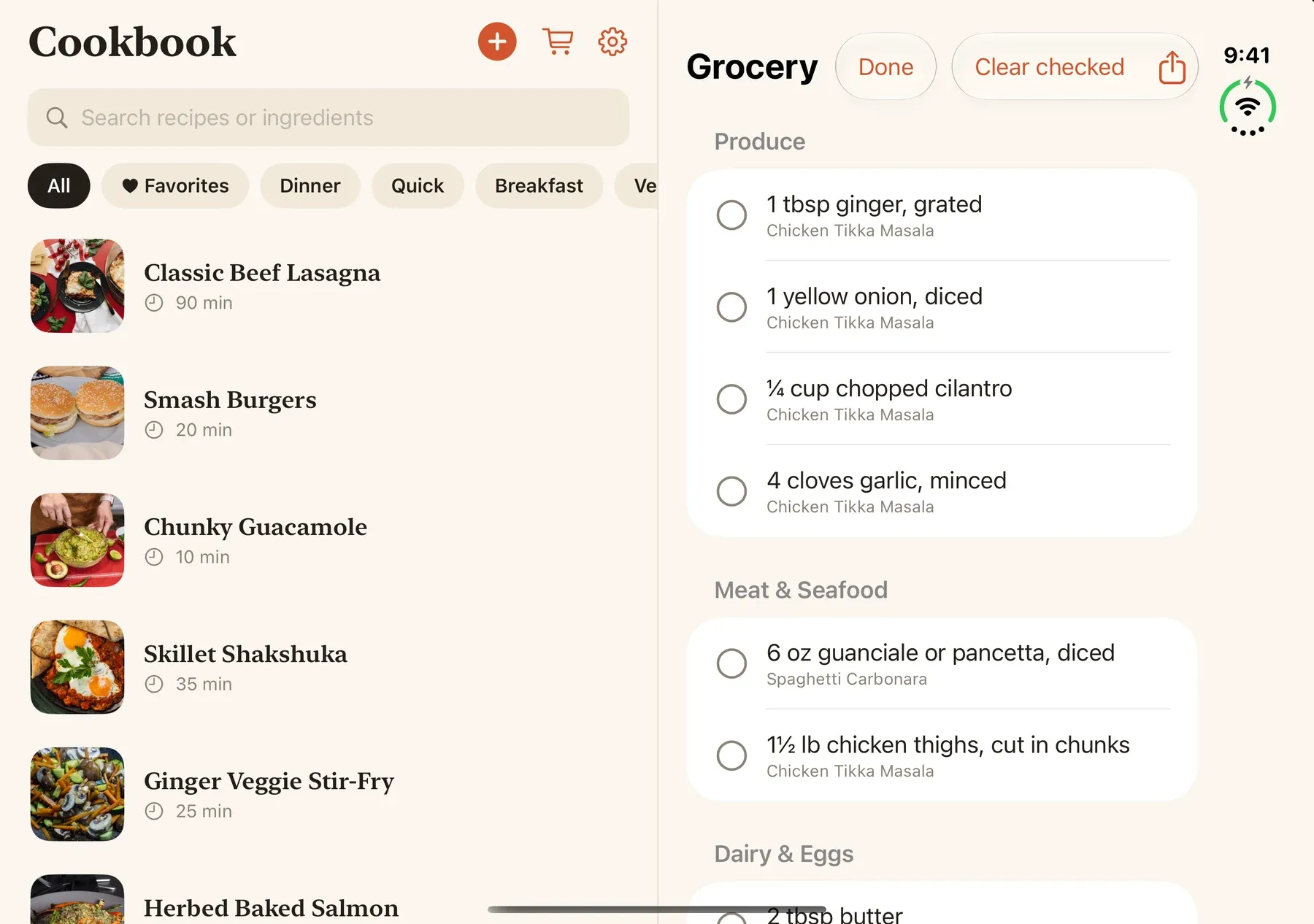The image size is (1314, 924).
Task: Open Classic Beef Lasagna thumbnail
Action: click(77, 286)
